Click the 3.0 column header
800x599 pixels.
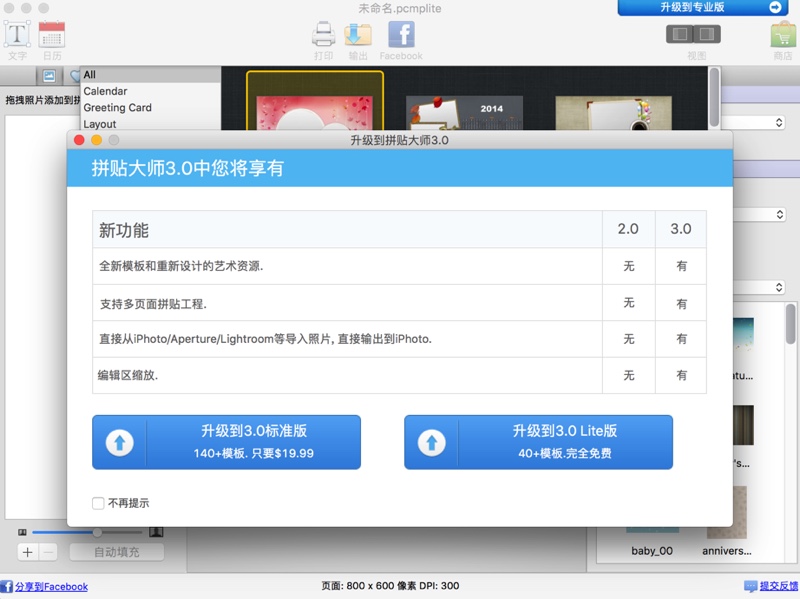tap(681, 229)
